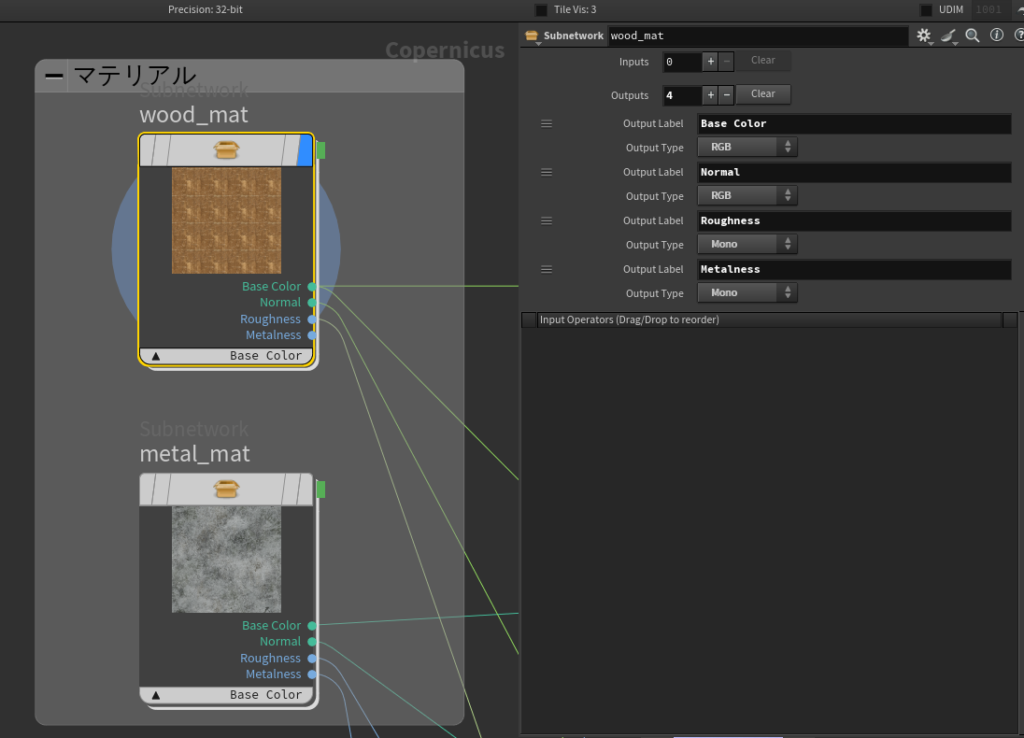Open Output Type dropdown for Roughness

click(x=747, y=244)
